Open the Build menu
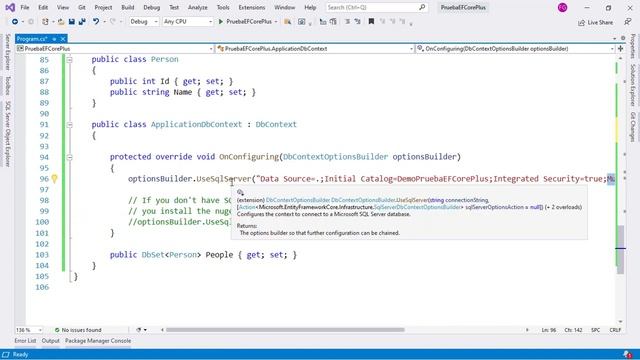The width and height of the screenshot is (640, 360). point(128,7)
